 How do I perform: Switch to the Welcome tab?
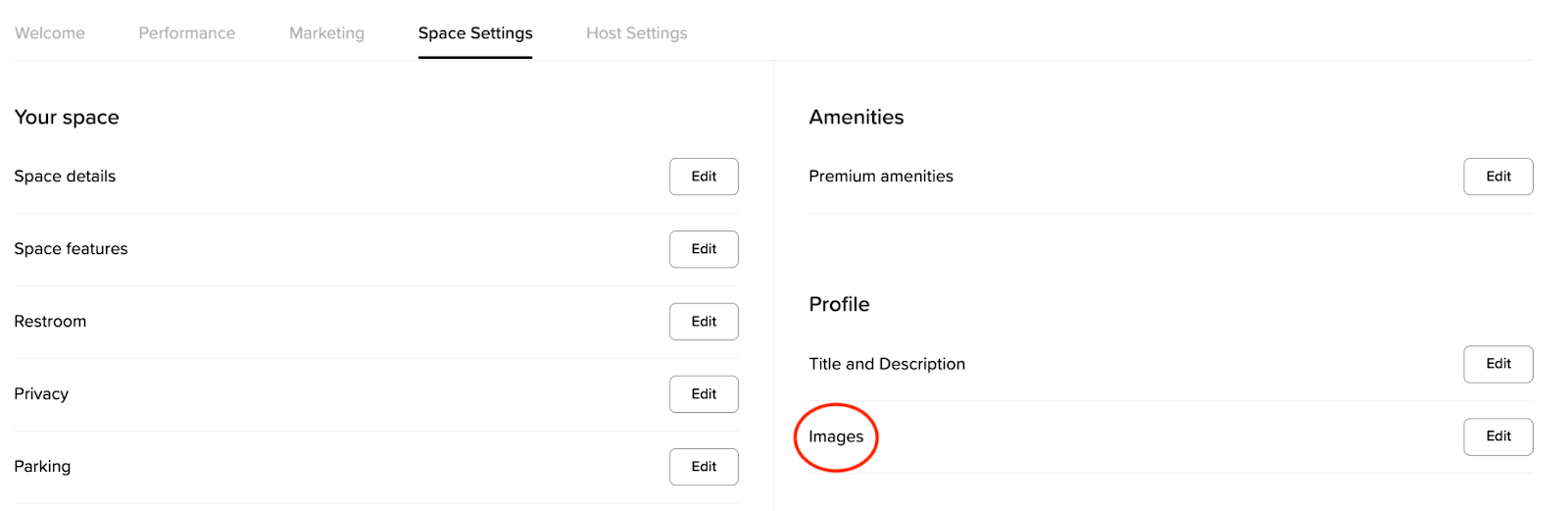click(50, 33)
